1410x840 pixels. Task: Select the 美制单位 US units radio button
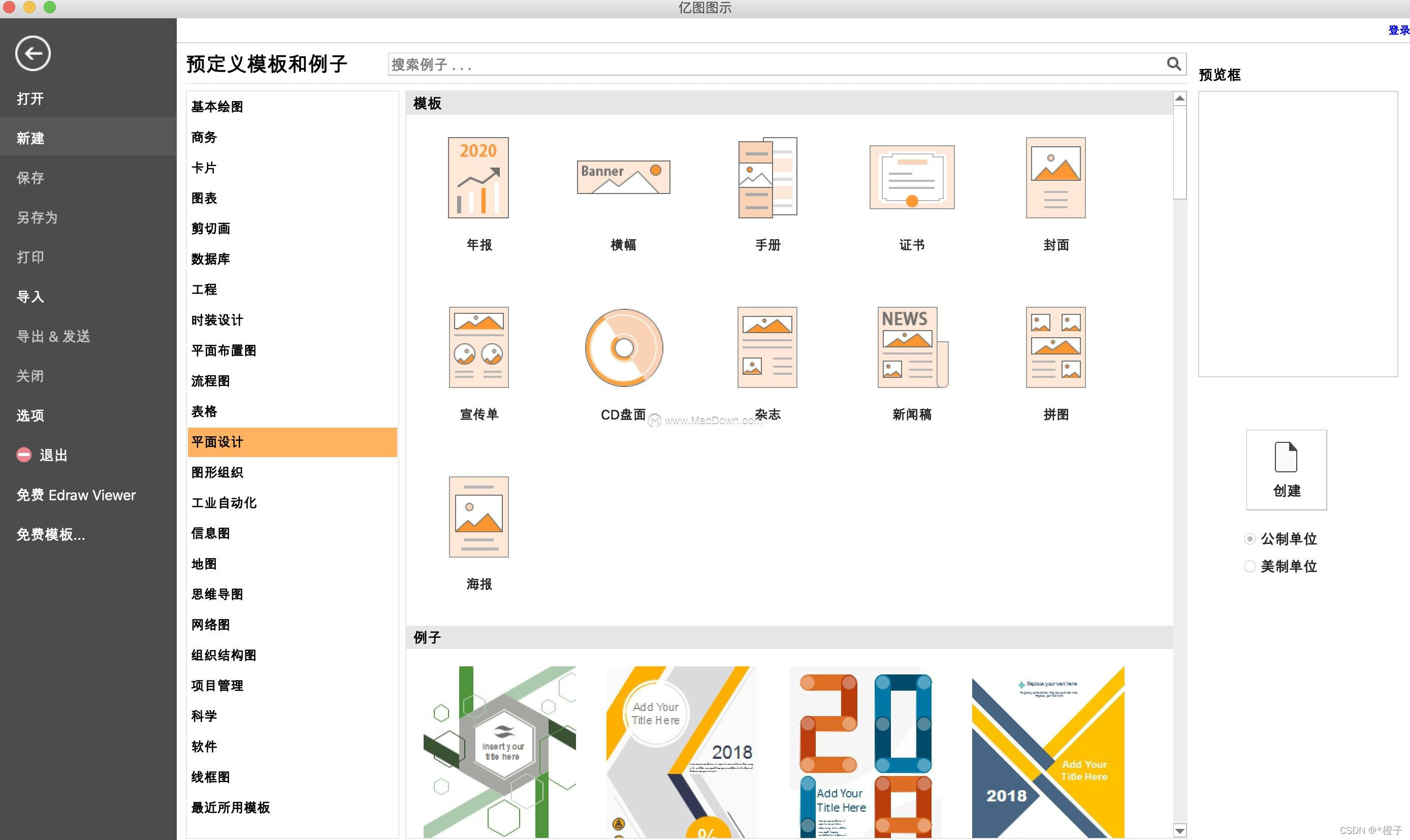(1250, 567)
